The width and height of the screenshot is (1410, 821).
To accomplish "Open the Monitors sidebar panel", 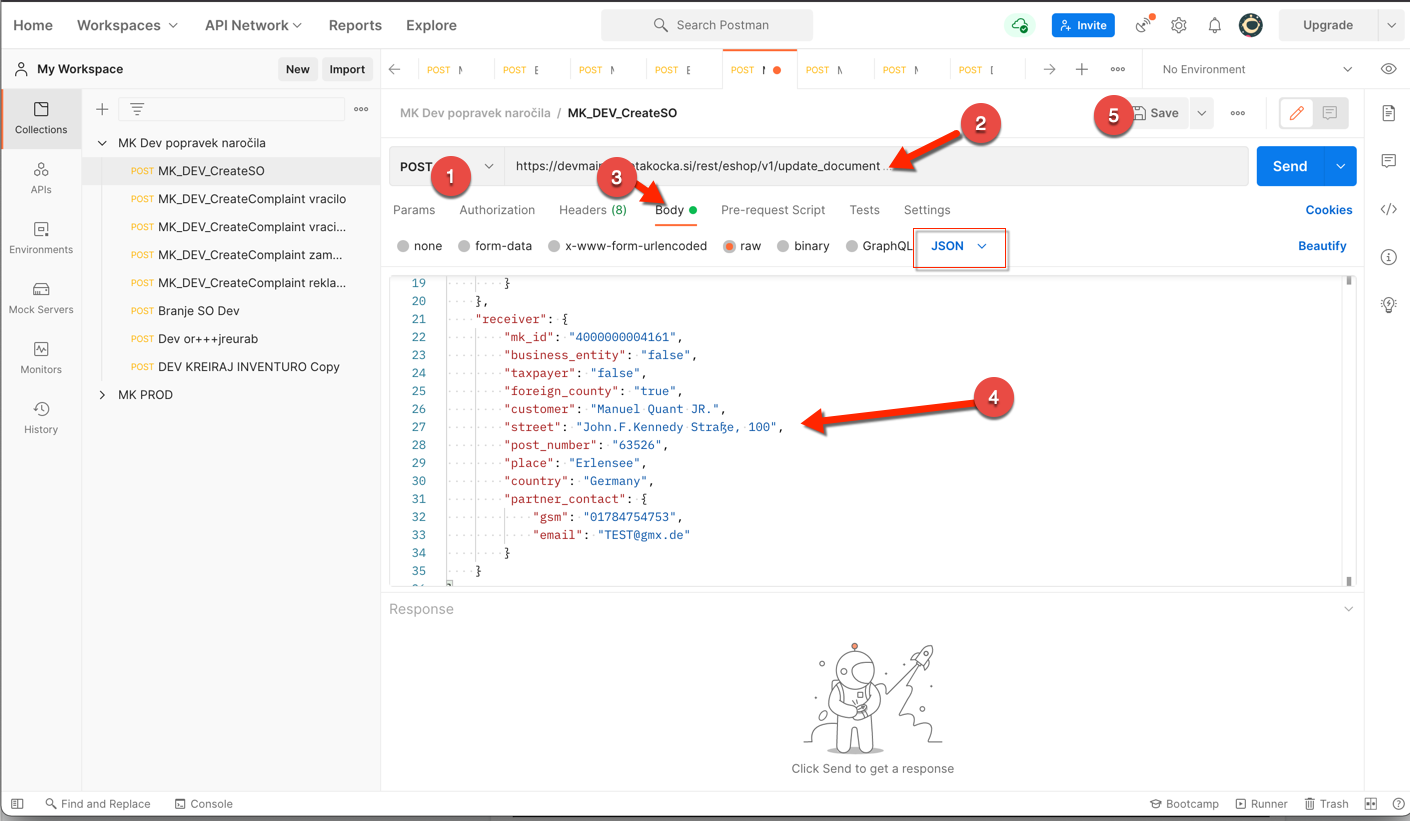I will point(41,358).
